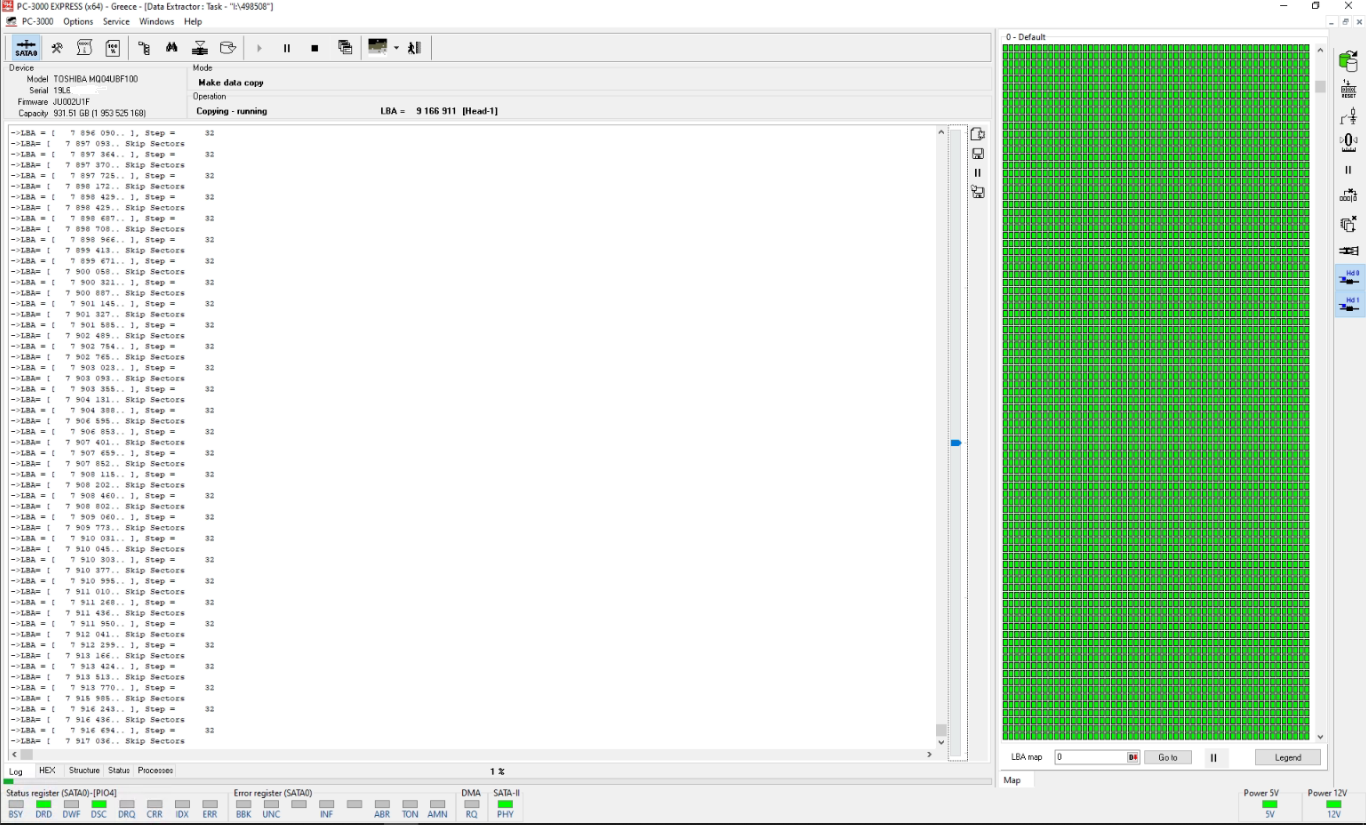Screen dimensions: 1366x825
Task: Save the log using floppy icon
Action: [978, 153]
